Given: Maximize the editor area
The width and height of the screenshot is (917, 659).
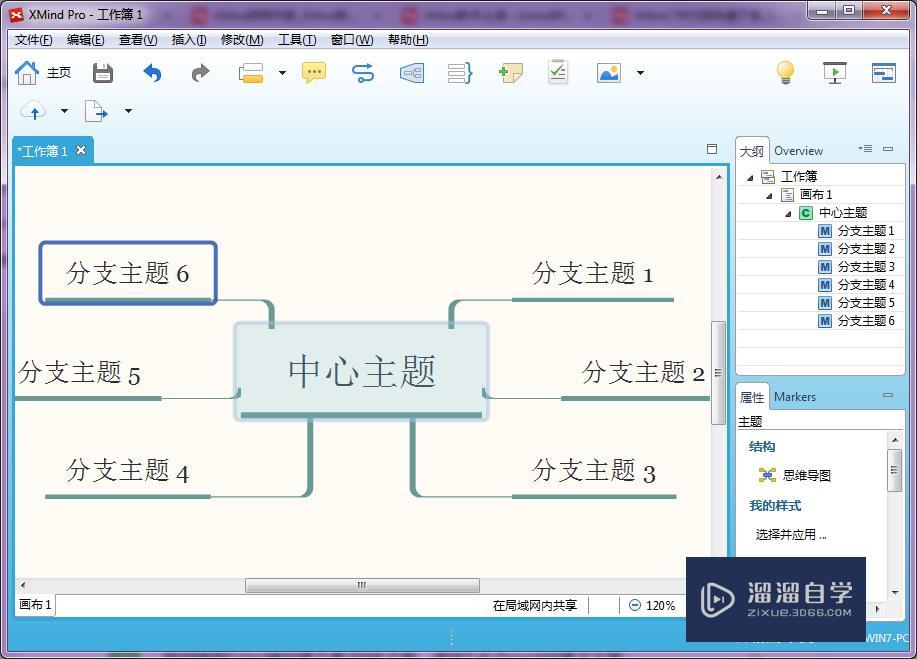Looking at the screenshot, I should pos(712,149).
